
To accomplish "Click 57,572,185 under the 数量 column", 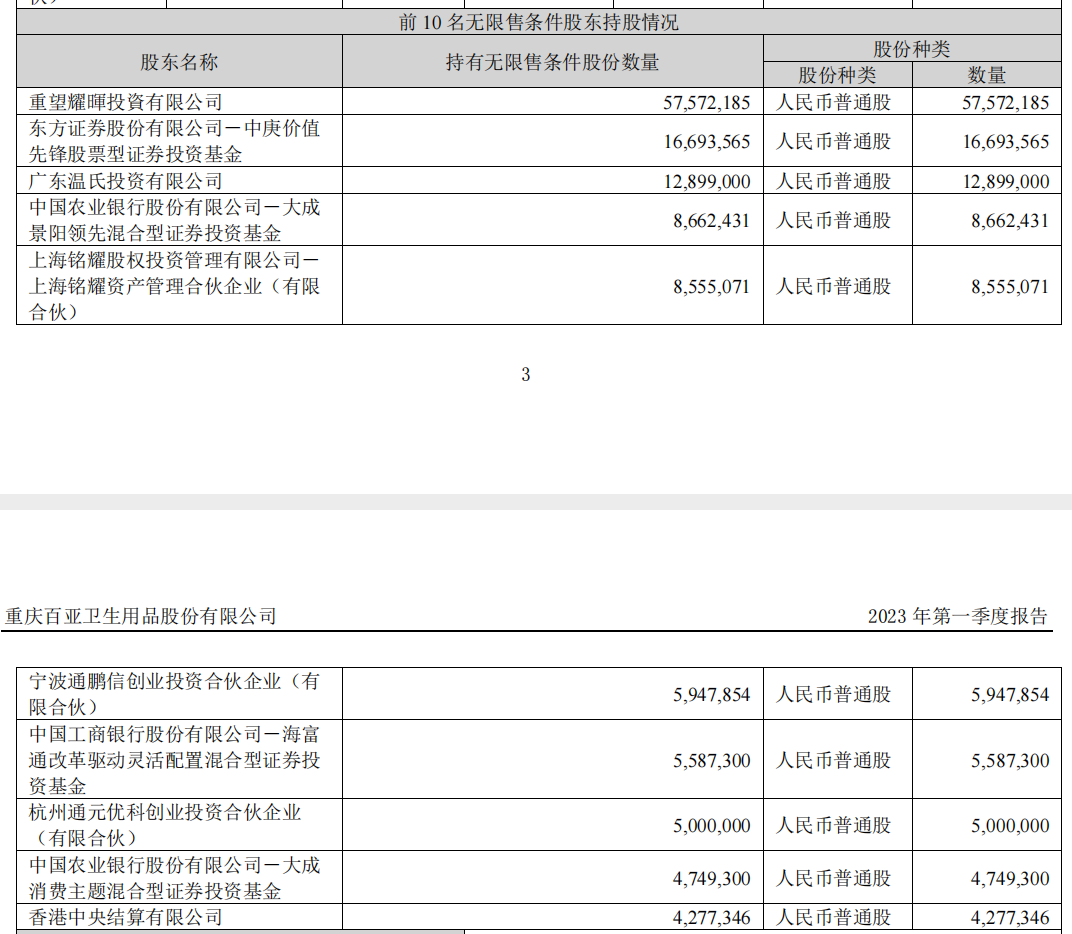I will (1005, 103).
